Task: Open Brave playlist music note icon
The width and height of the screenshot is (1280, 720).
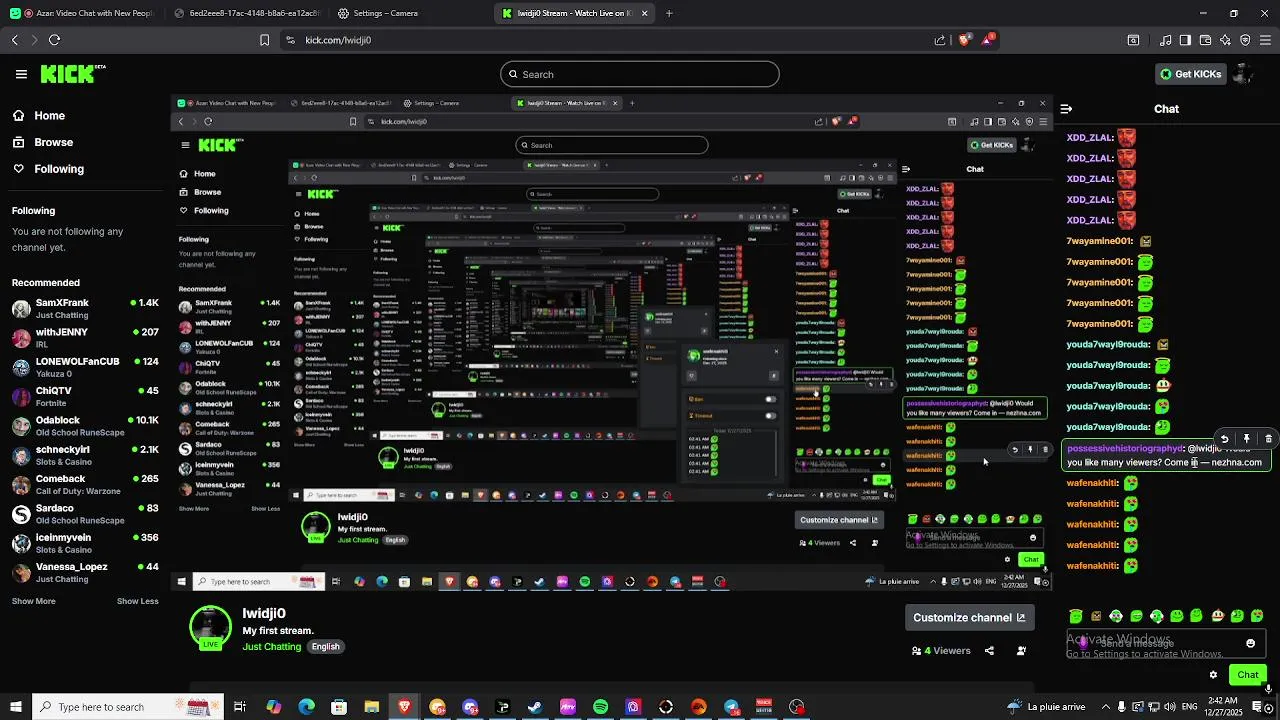Action: (1165, 40)
